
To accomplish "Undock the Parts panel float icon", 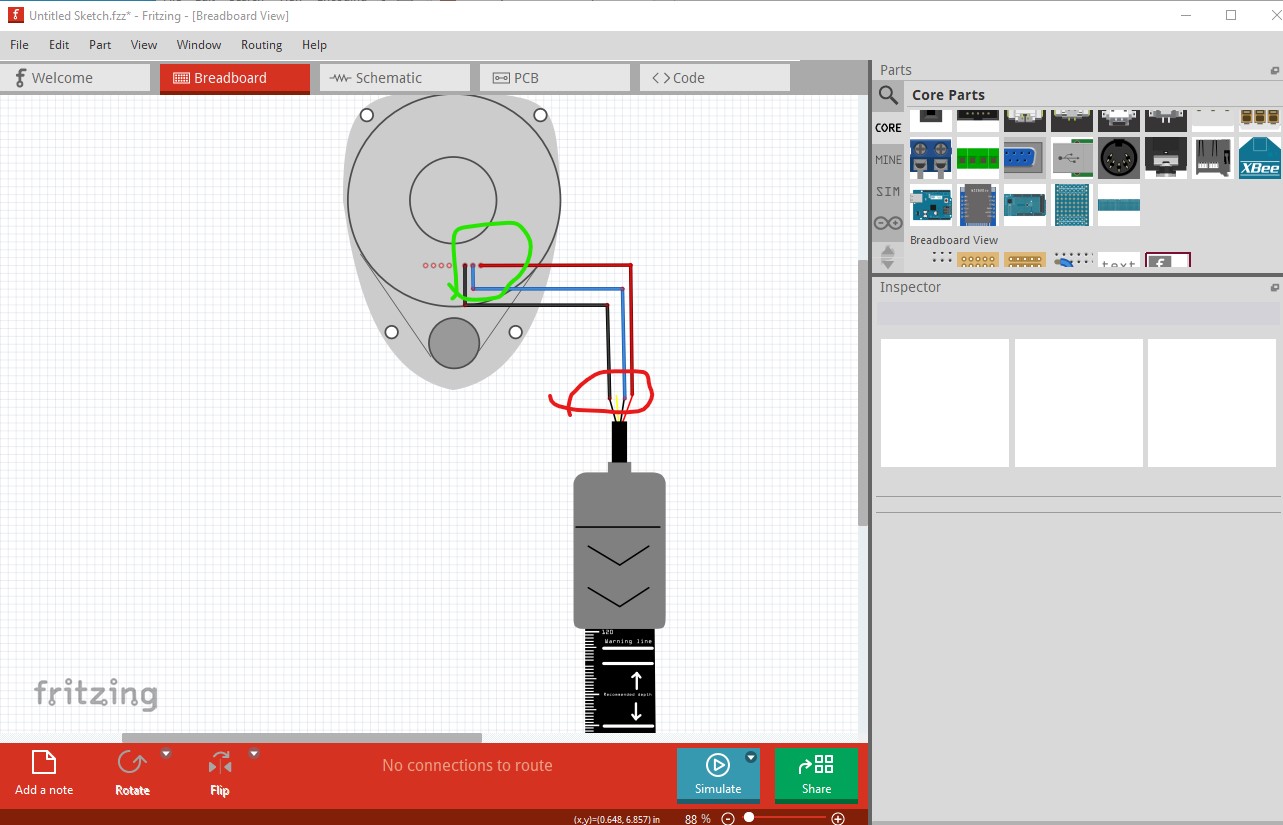I will 1275,70.
